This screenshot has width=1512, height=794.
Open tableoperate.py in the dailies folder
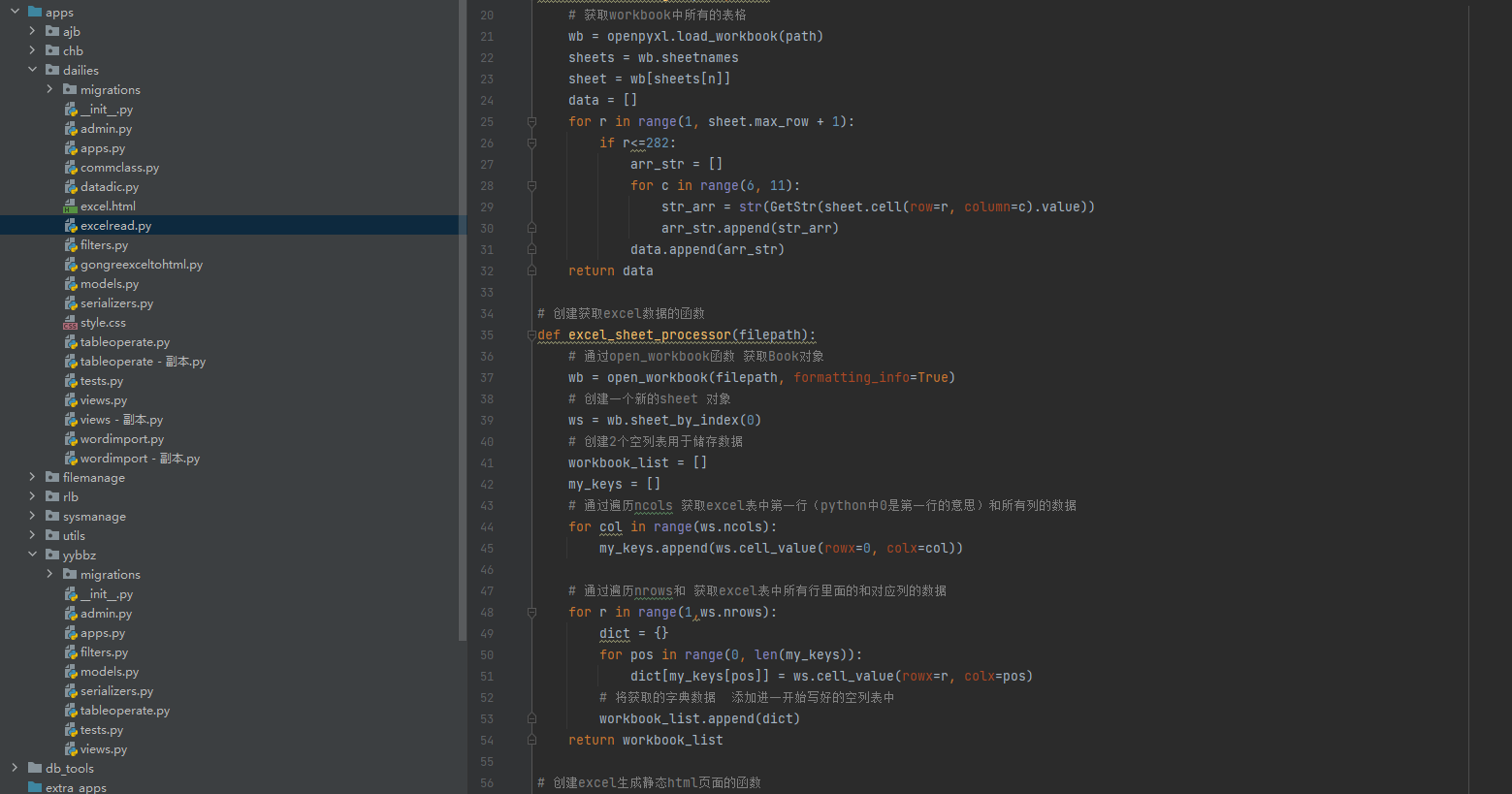click(125, 342)
